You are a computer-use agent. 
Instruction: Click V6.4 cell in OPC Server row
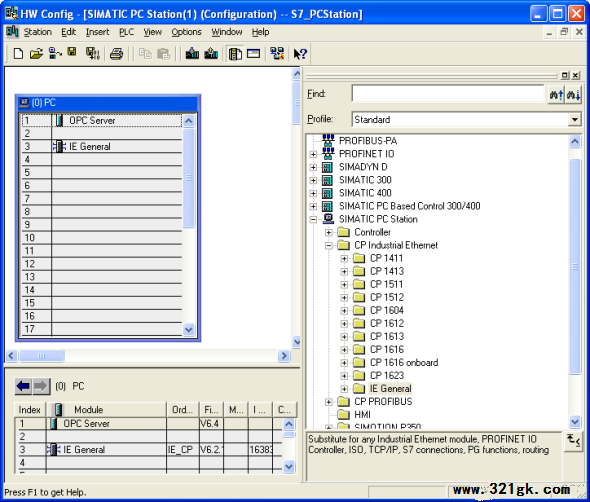coord(211,424)
